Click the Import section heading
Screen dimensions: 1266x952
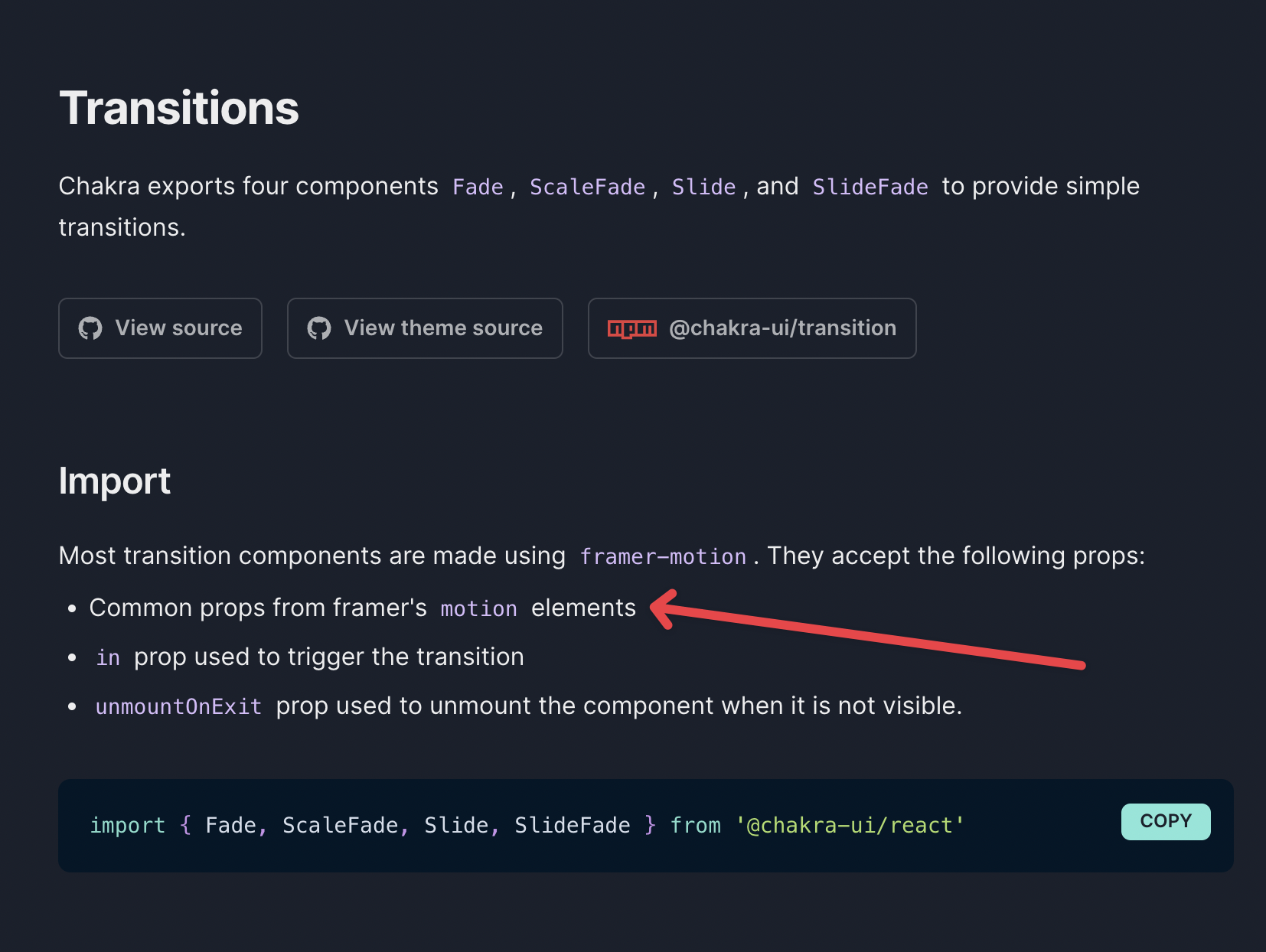click(x=115, y=481)
